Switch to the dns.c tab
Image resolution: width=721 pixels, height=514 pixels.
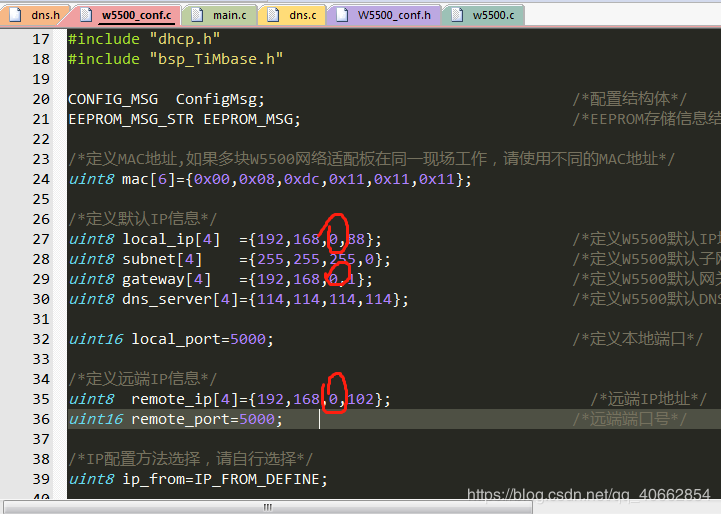(x=292, y=15)
